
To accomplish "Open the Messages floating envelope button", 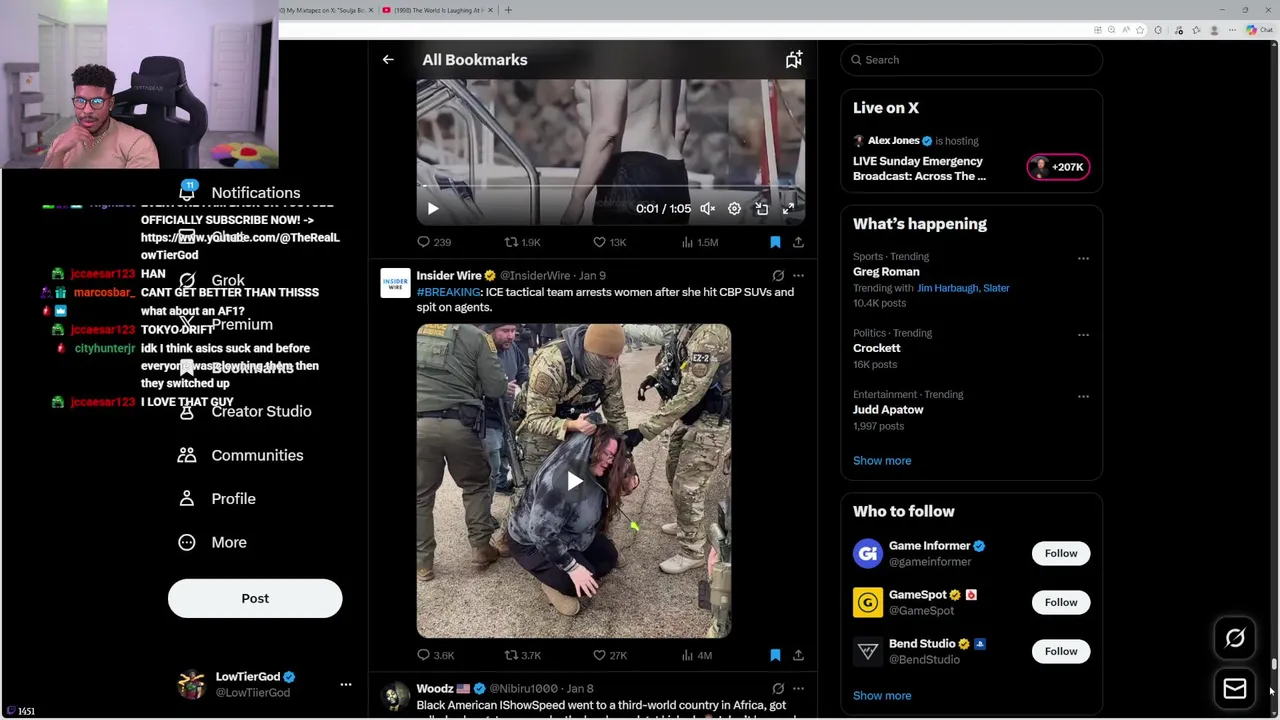I will coord(1235,689).
